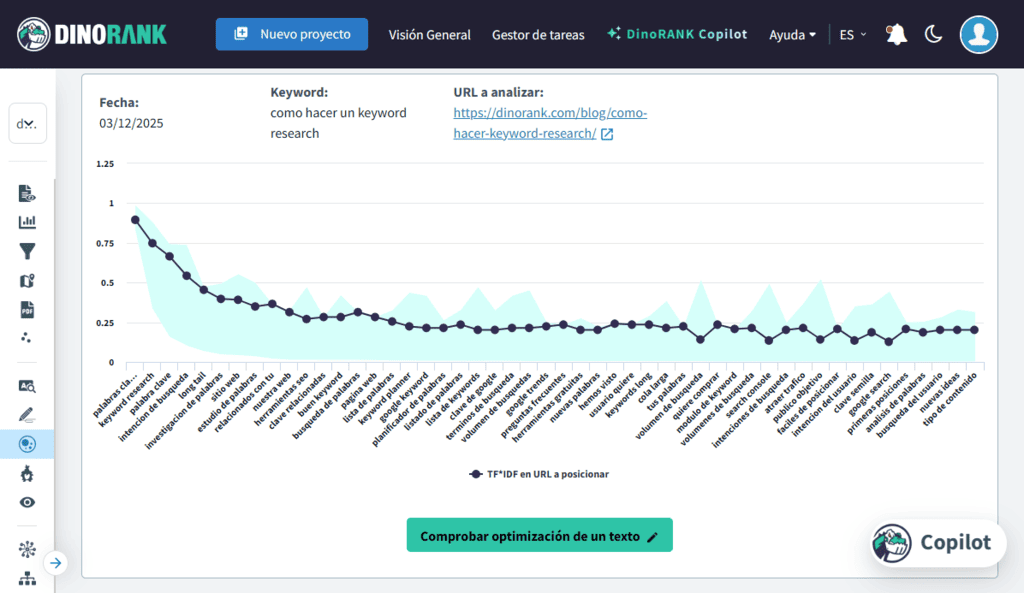Open Gestor de tareas
The width and height of the screenshot is (1024, 593).
pos(538,34)
